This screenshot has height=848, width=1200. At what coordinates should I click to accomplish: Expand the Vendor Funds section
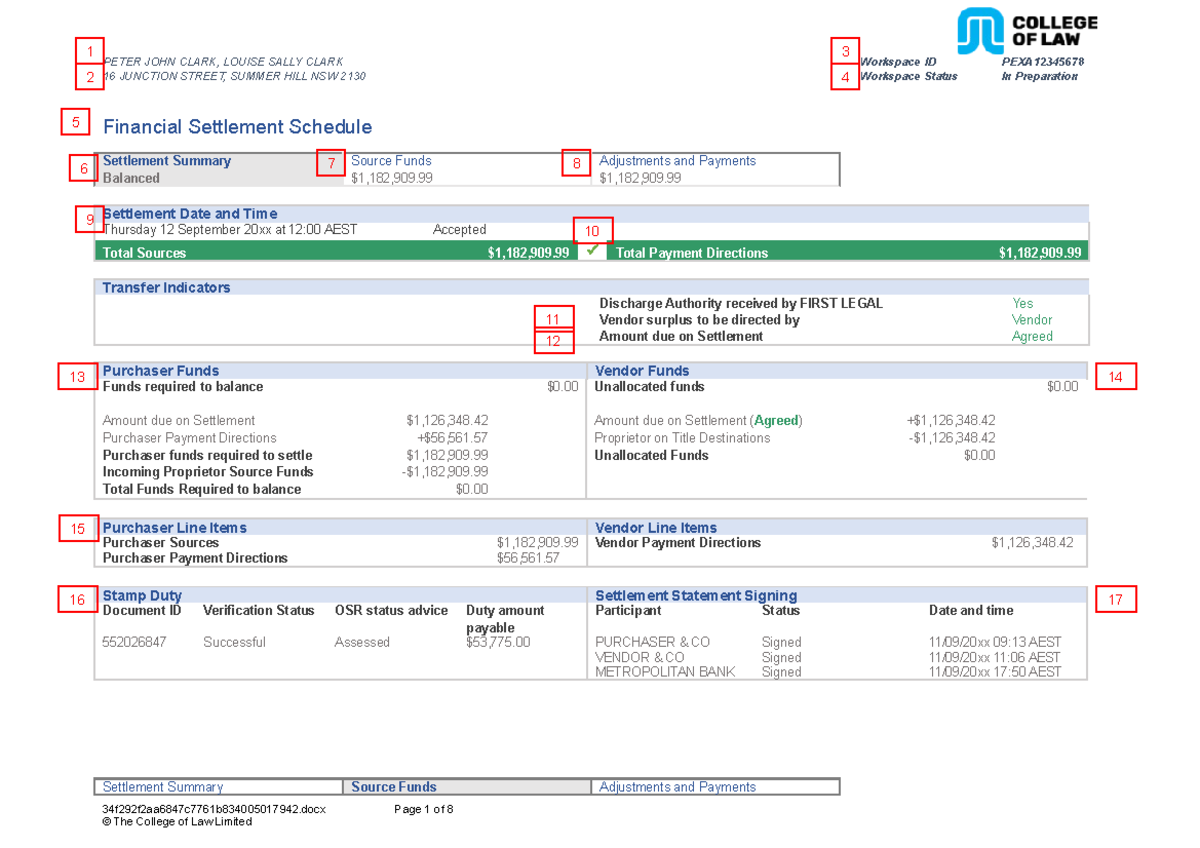pyautogui.click(x=643, y=370)
